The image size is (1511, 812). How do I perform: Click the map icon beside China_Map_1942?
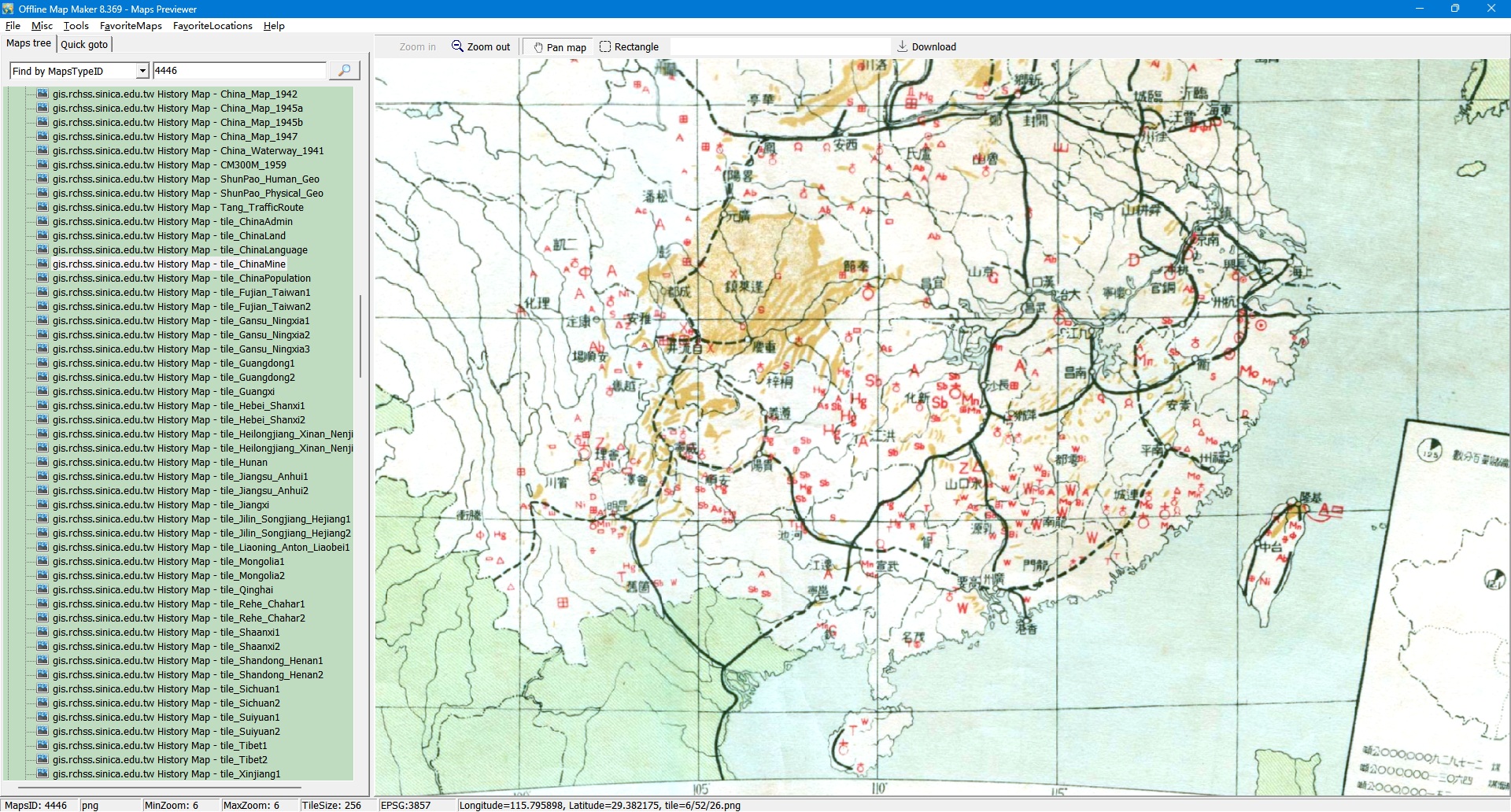(43, 94)
